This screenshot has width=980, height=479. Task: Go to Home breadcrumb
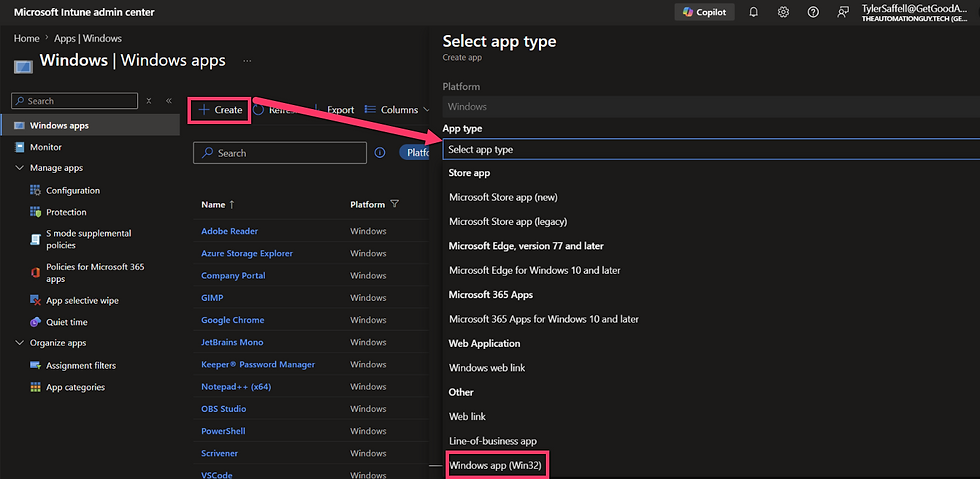(26, 39)
